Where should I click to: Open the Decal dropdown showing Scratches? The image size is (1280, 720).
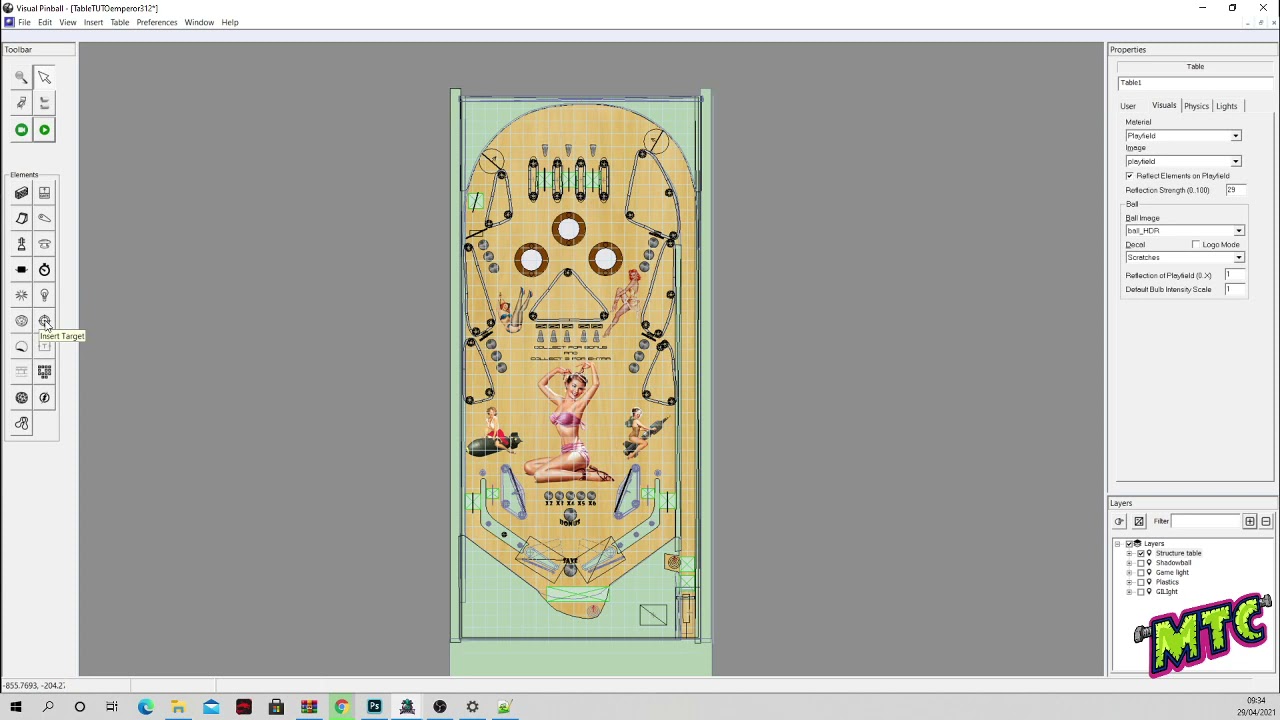[1185, 258]
